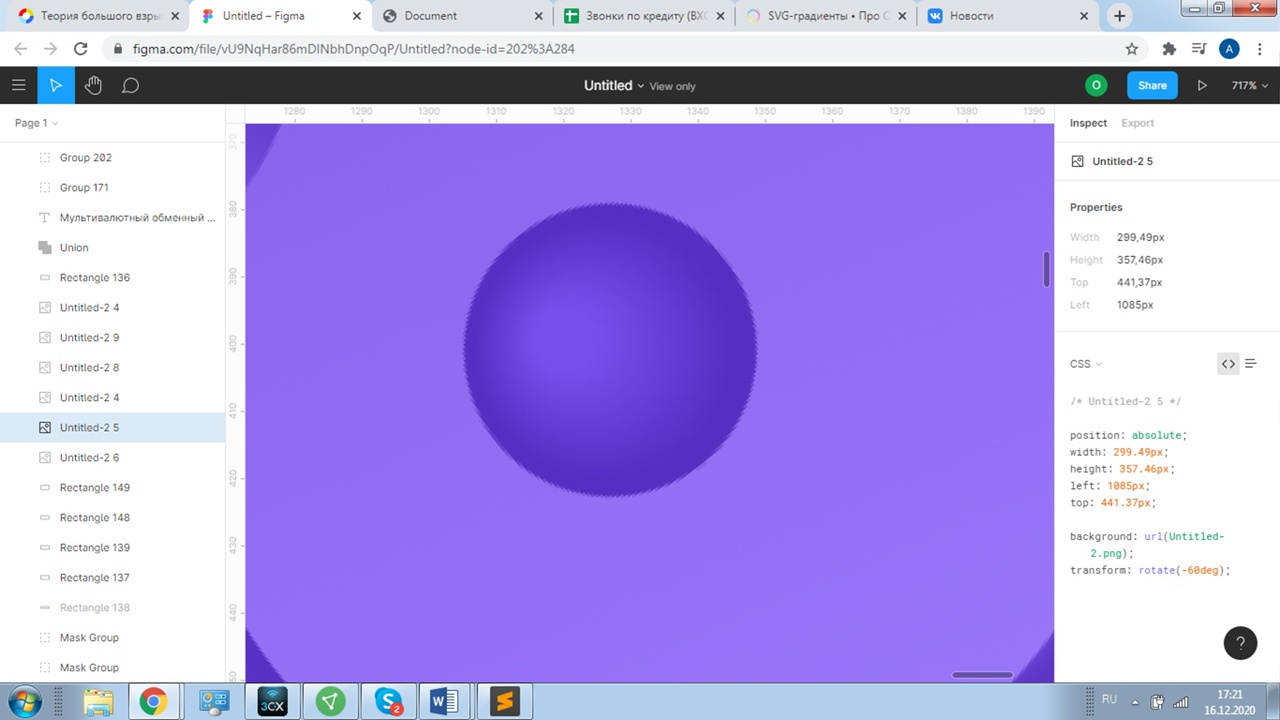This screenshot has height=720, width=1280.
Task: Open Chrome three-dot menu
Action: [x=1260, y=49]
